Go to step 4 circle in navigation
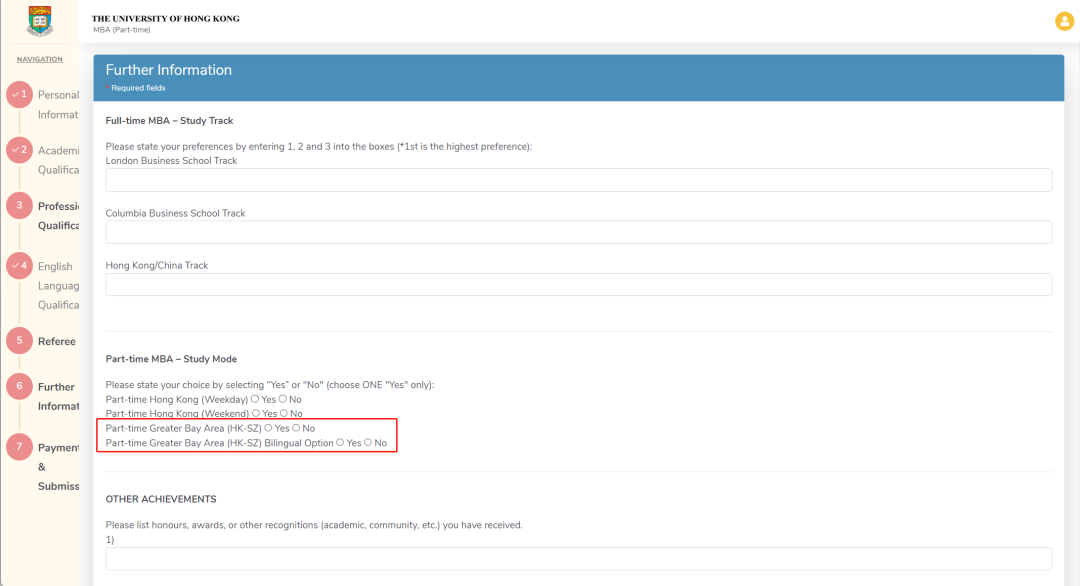The image size is (1080, 586). click(19, 266)
